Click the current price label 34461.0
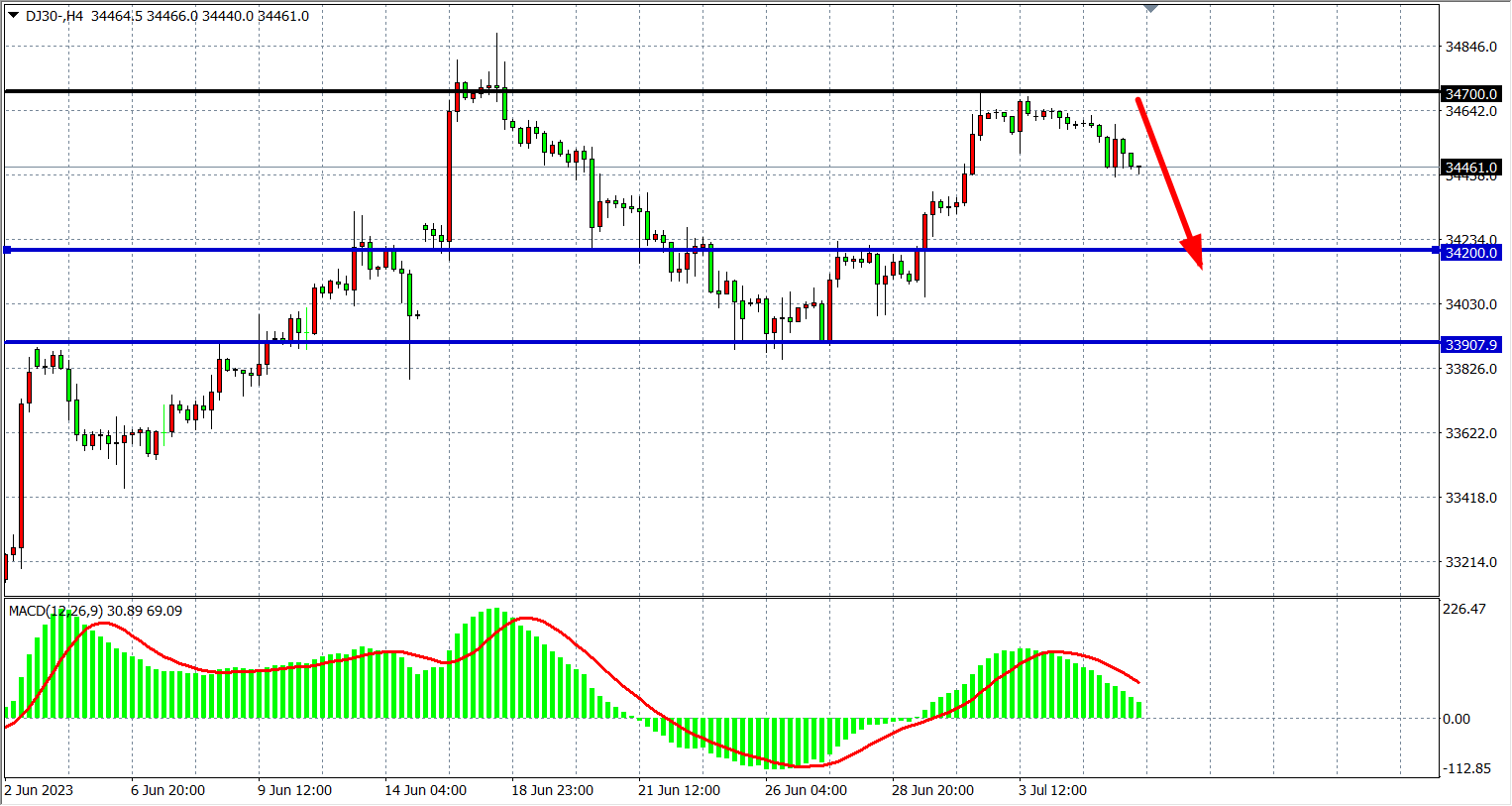The width and height of the screenshot is (1512, 806). click(1470, 168)
